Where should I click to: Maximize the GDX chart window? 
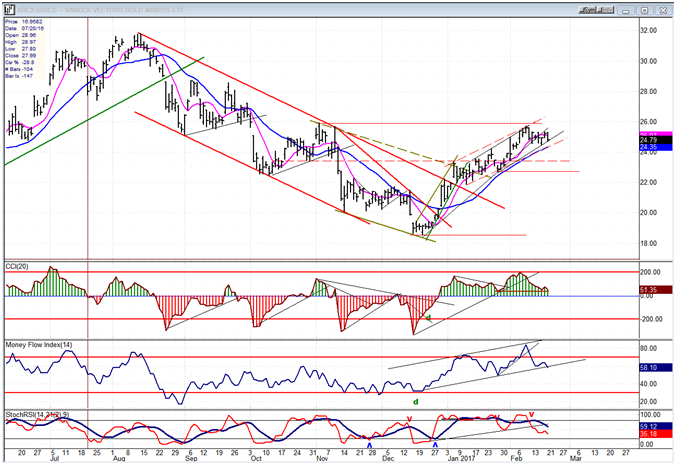click(644, 10)
